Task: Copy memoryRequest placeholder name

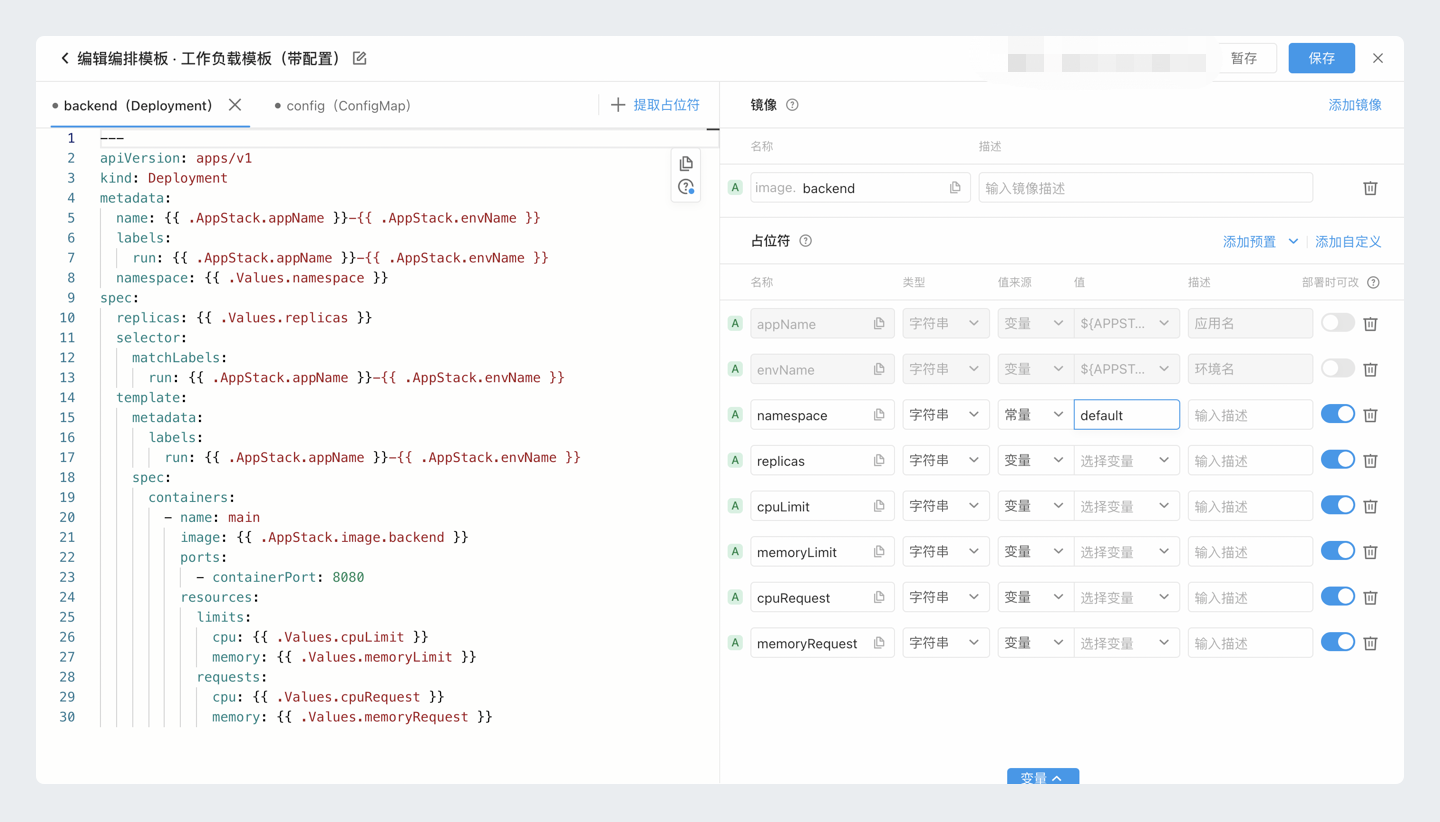Action: (x=879, y=643)
